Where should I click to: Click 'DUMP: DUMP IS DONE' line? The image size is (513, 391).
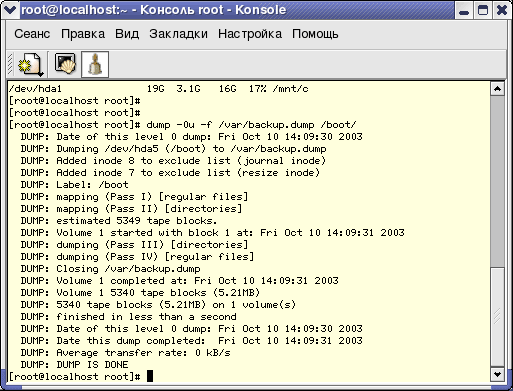[x=74, y=365]
